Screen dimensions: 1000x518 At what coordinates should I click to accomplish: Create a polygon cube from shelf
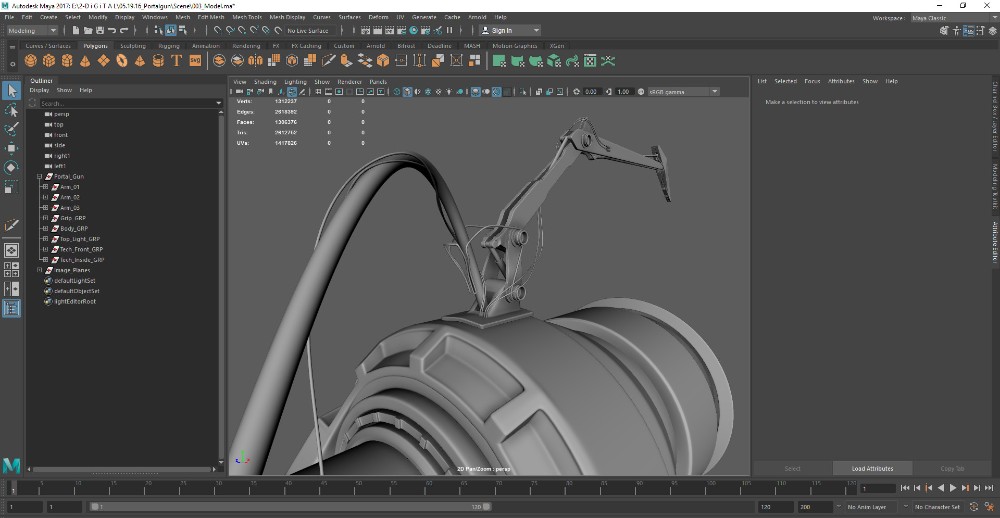[48, 61]
